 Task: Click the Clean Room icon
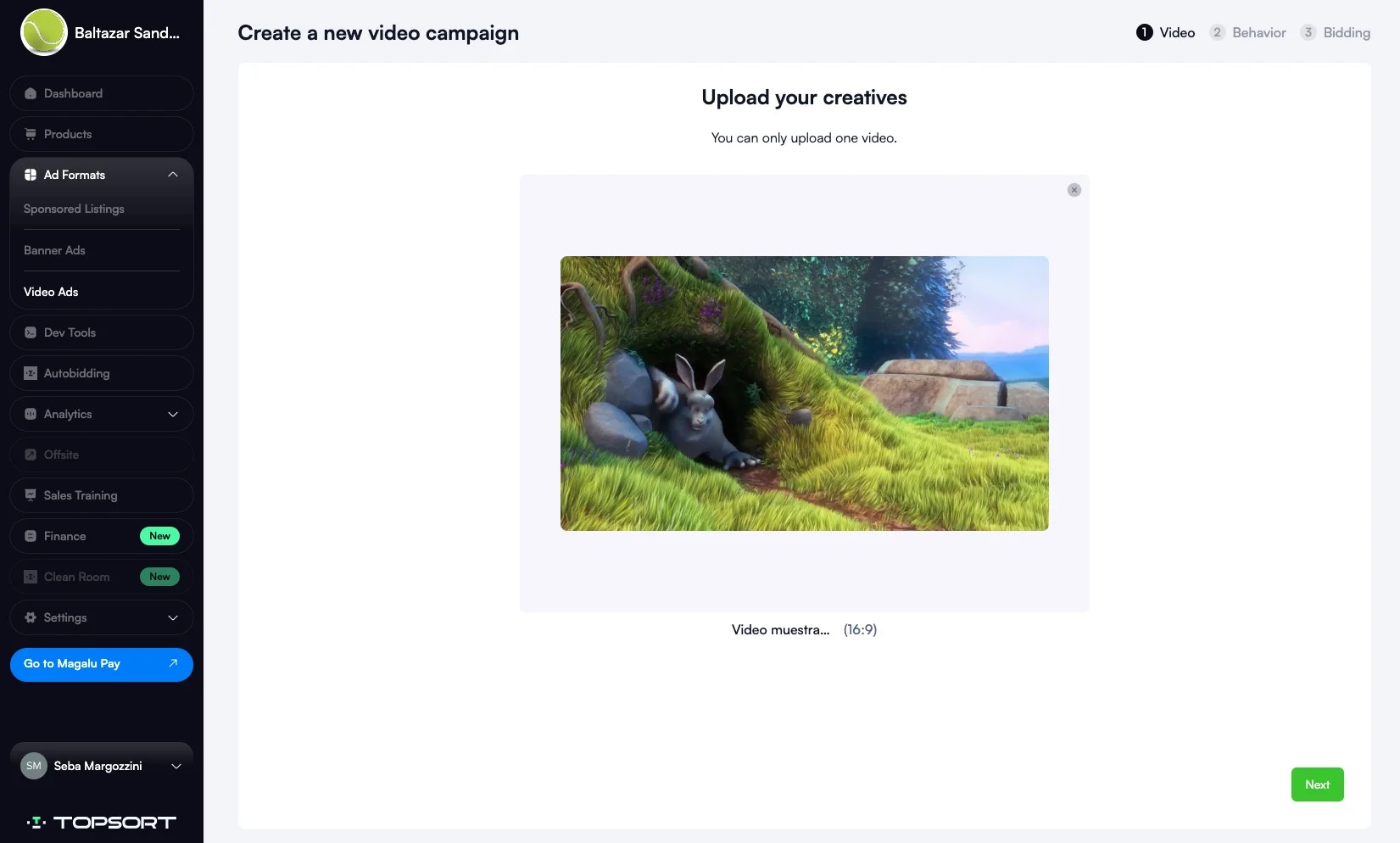(31, 577)
